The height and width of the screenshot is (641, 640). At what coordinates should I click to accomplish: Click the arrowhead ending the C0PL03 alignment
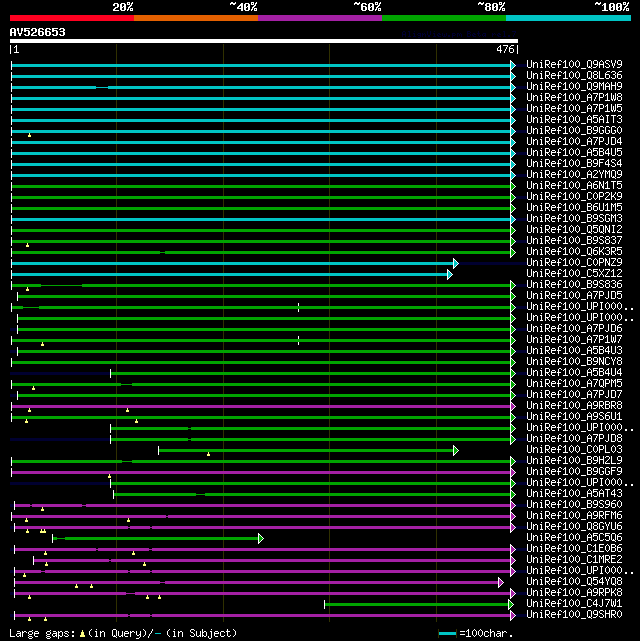coord(456,450)
